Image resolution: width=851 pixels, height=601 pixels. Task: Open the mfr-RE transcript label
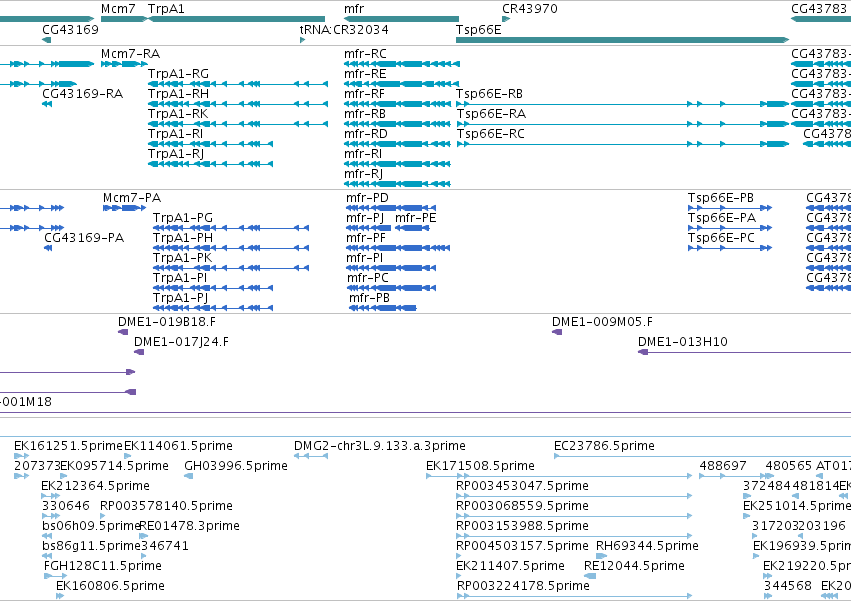[x=365, y=74]
